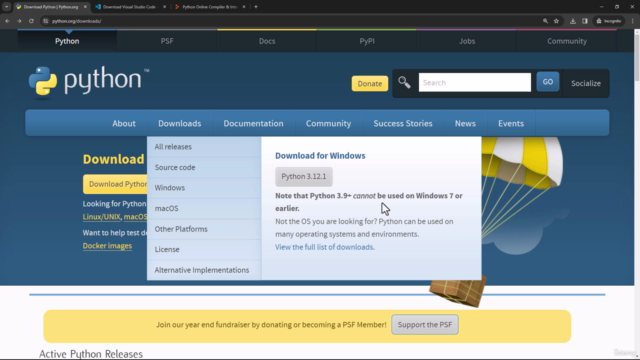Open the Socialize menu

pyautogui.click(x=586, y=83)
